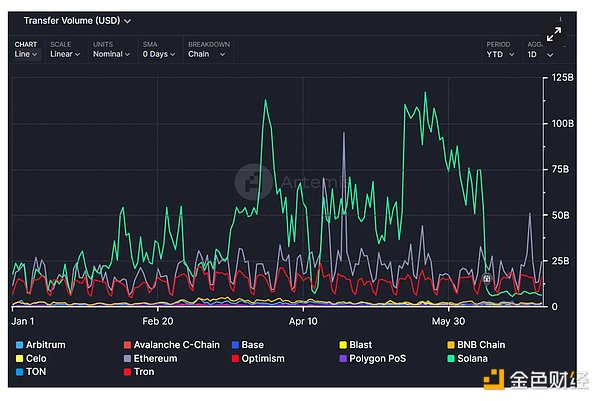
Task: Click the Avalanche C-Chain legend label
Action: [178, 345]
